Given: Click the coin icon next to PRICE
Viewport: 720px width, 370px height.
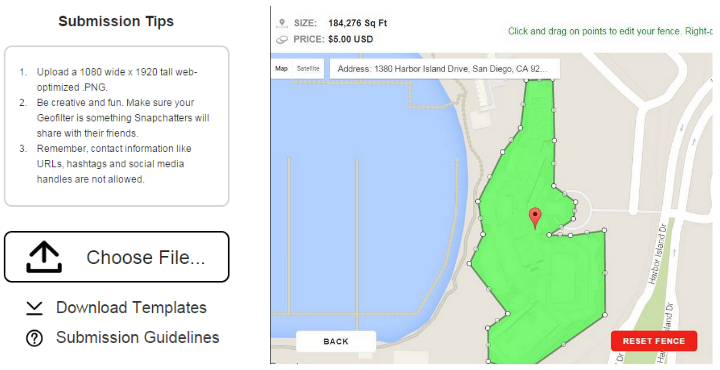Looking at the screenshot, I should [282, 39].
